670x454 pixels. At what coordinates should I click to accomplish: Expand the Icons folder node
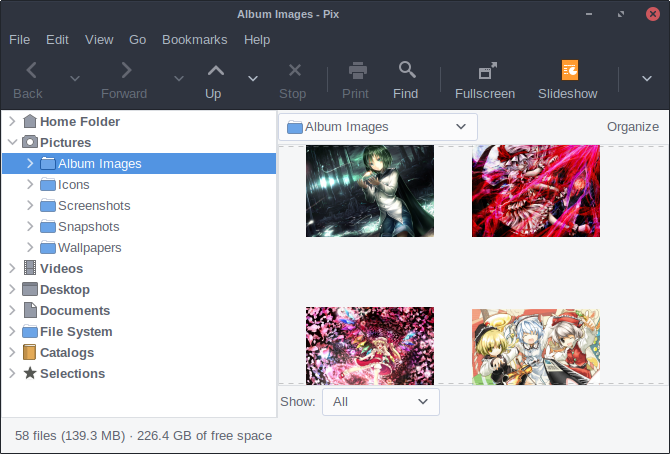click(x=30, y=184)
